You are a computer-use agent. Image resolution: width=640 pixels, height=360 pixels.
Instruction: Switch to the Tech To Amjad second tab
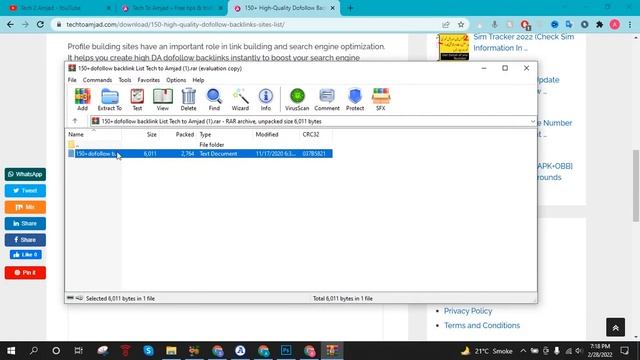click(171, 8)
